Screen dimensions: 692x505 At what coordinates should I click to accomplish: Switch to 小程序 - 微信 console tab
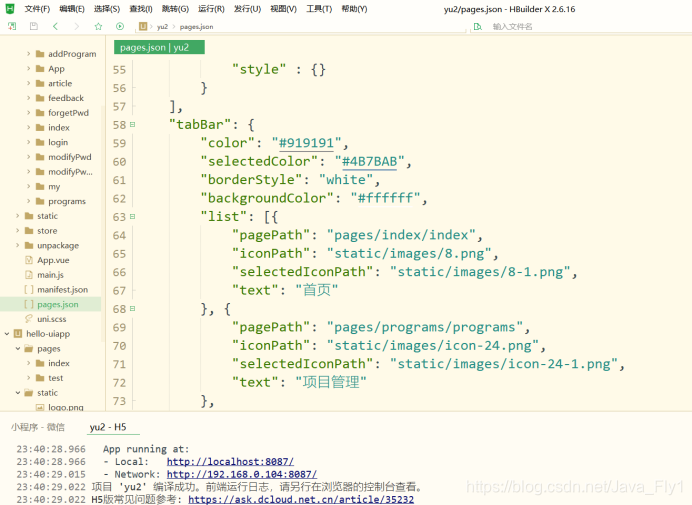pos(38,427)
